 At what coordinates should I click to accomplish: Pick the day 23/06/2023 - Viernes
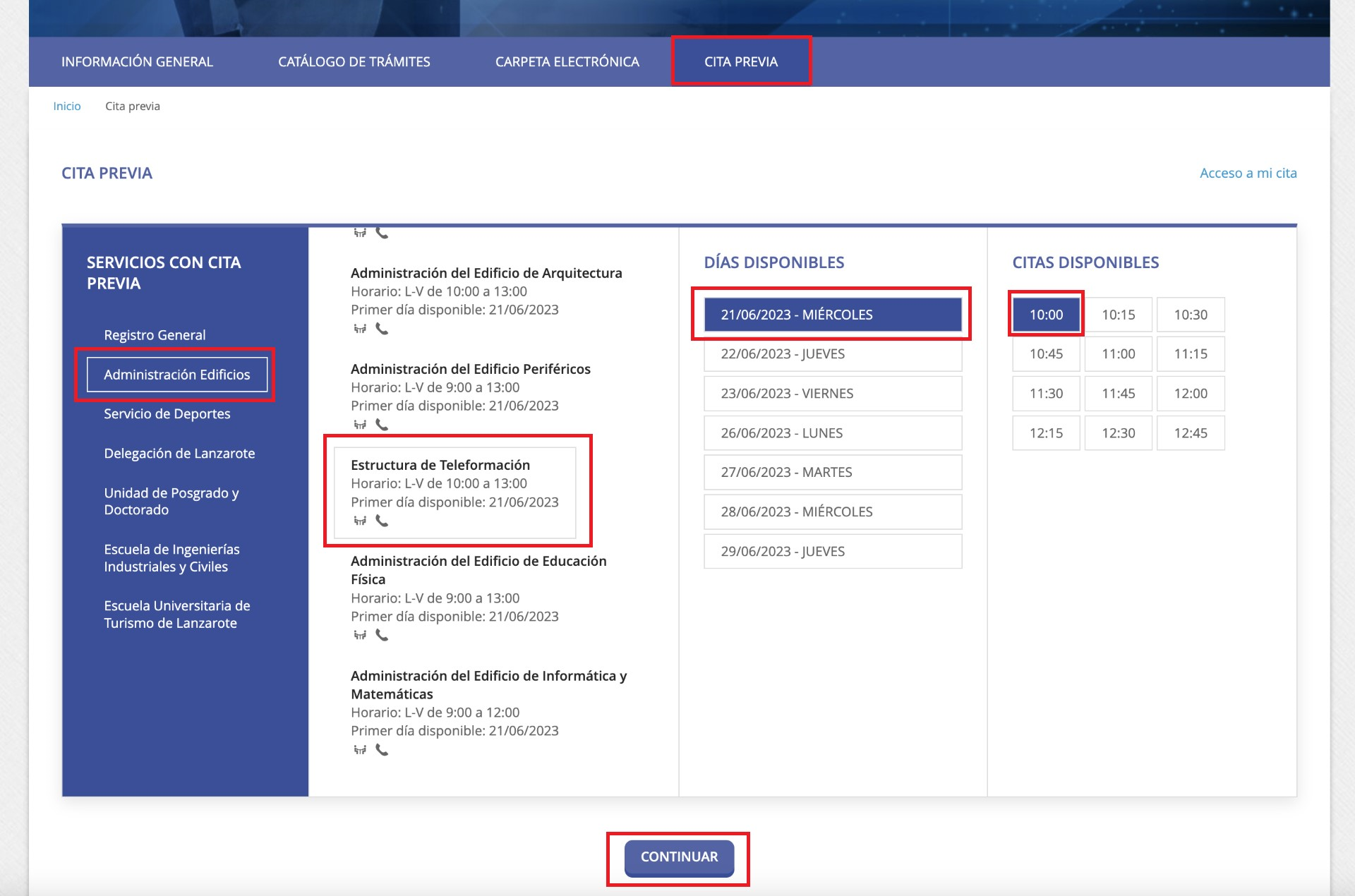833,394
